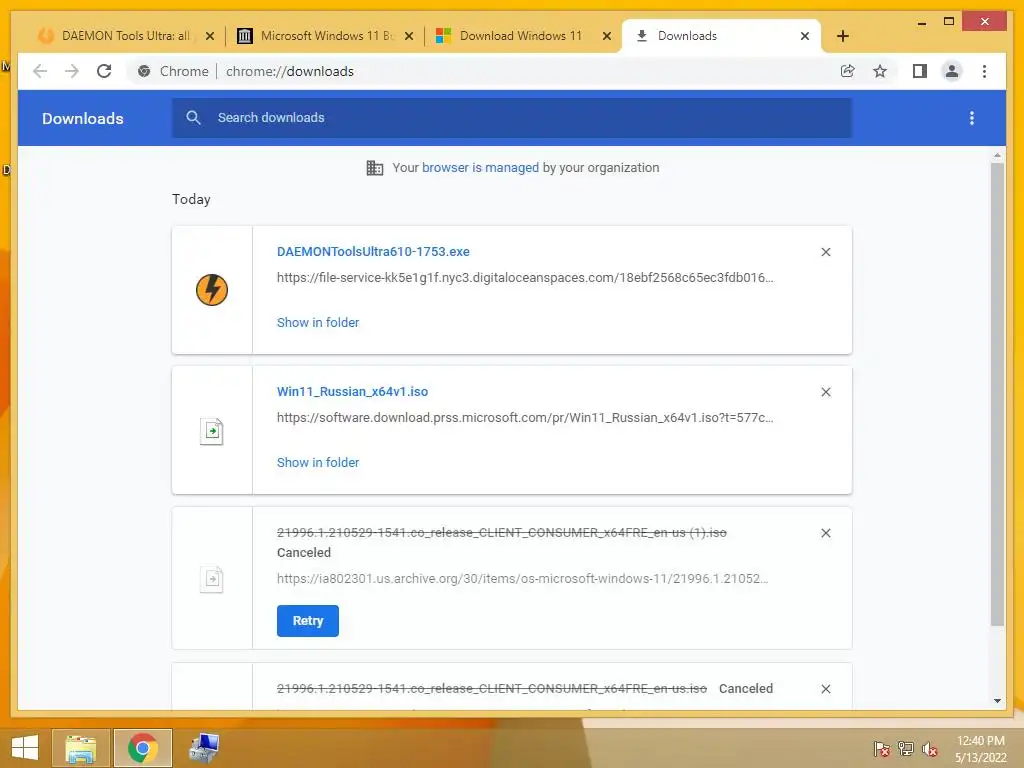Reload the Downloads page
The height and width of the screenshot is (768, 1024).
[104, 71]
